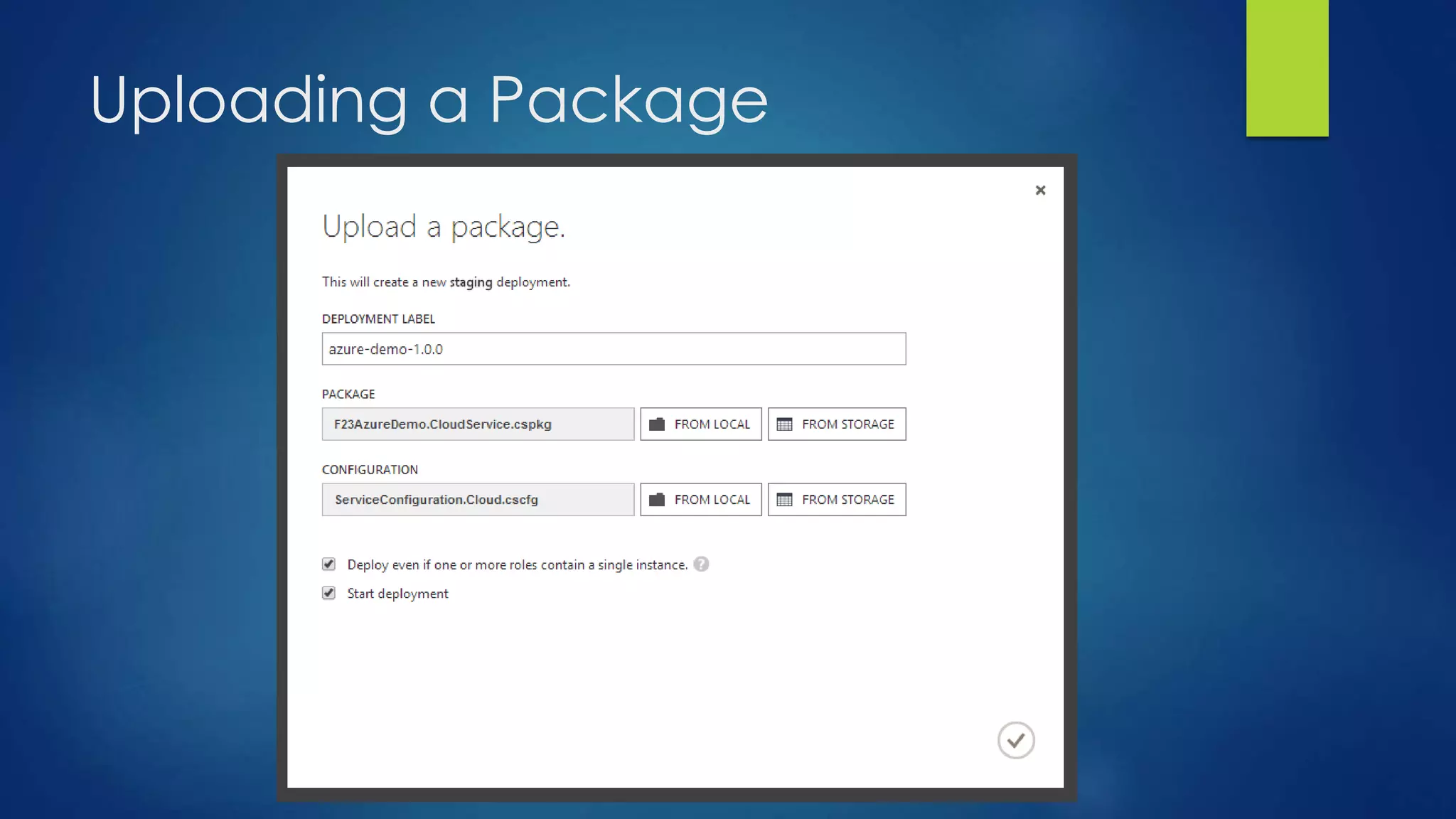Click folder icon beside Package FROM LOCAL
The image size is (1456, 819).
coord(657,424)
